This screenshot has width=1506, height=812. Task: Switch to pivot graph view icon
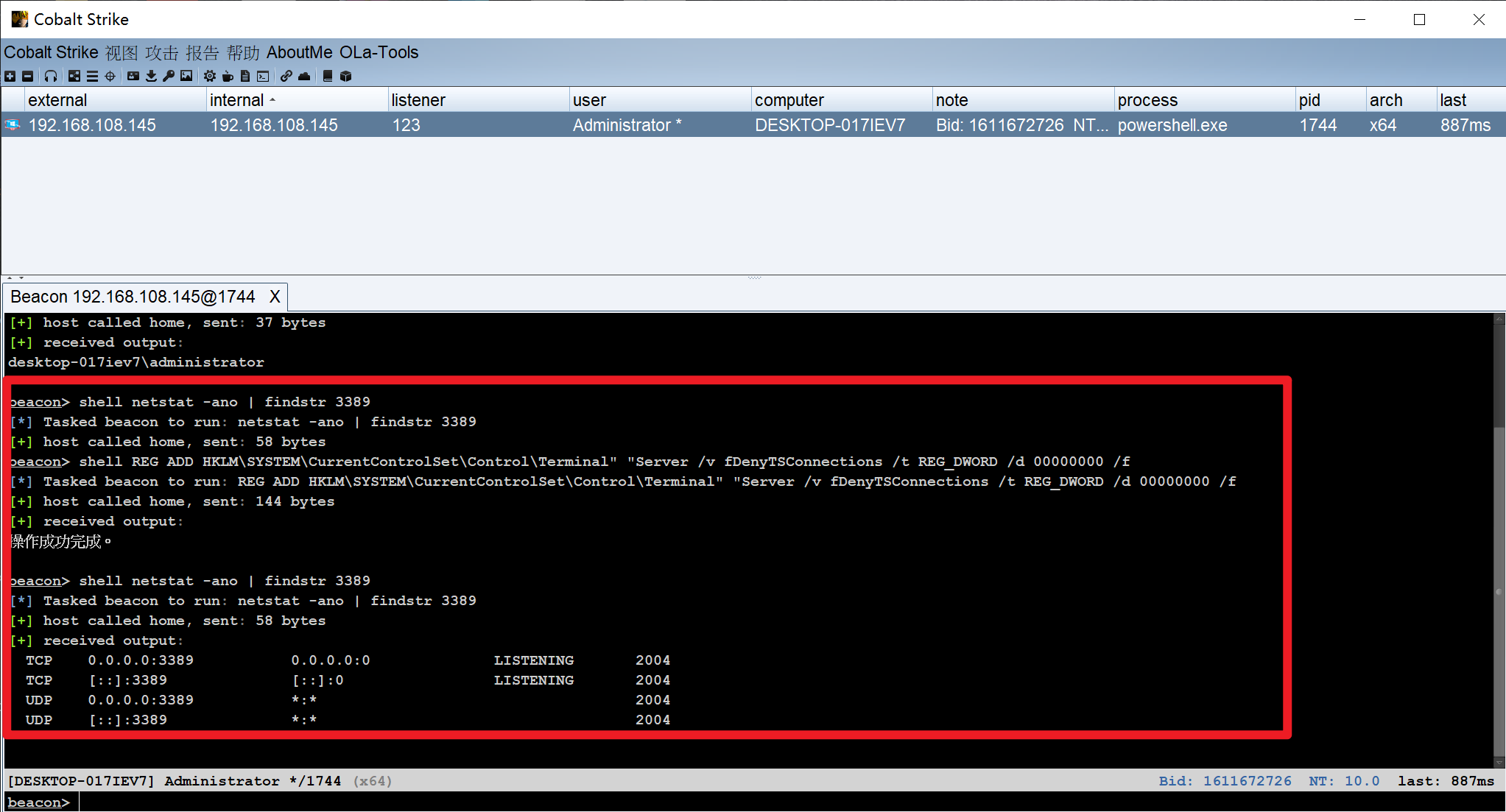click(x=74, y=76)
